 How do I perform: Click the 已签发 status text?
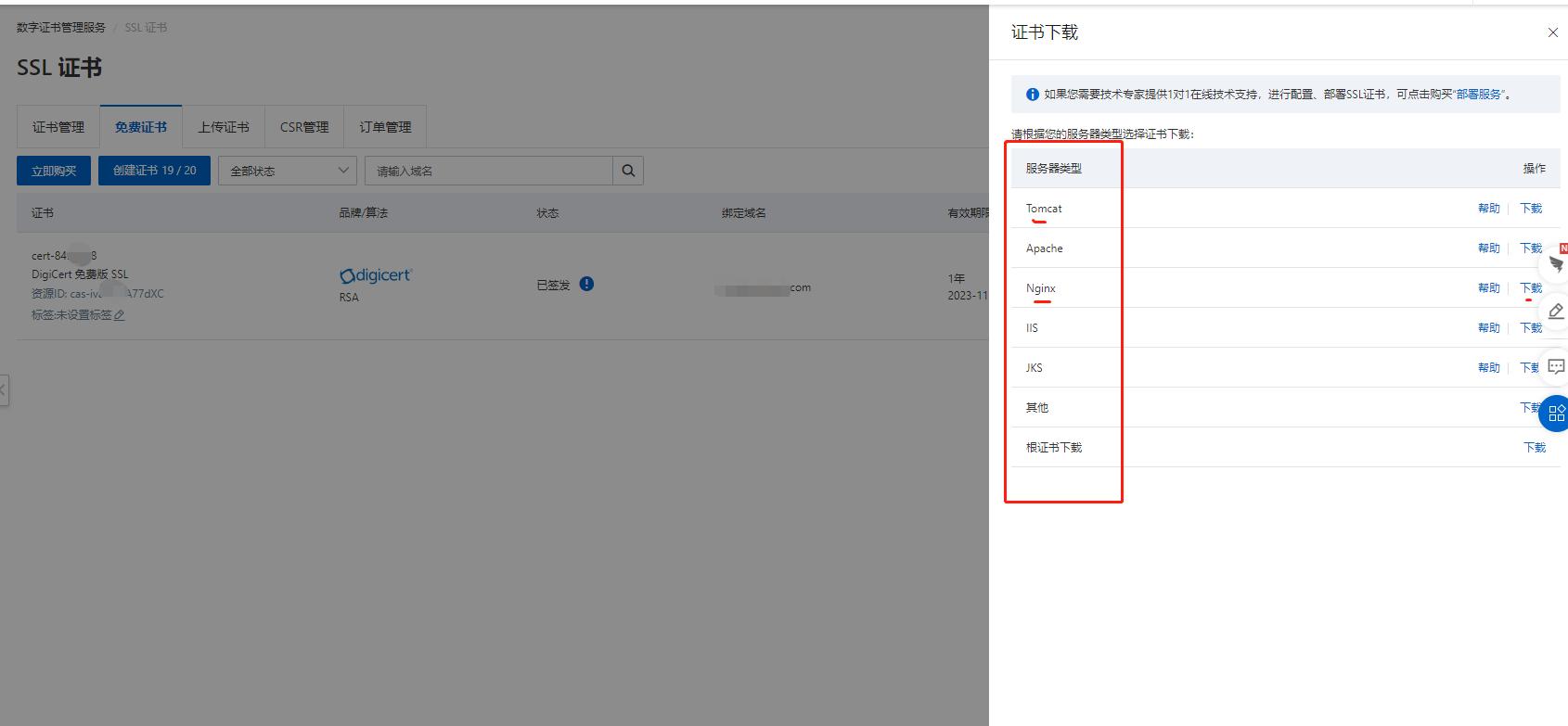point(553,286)
